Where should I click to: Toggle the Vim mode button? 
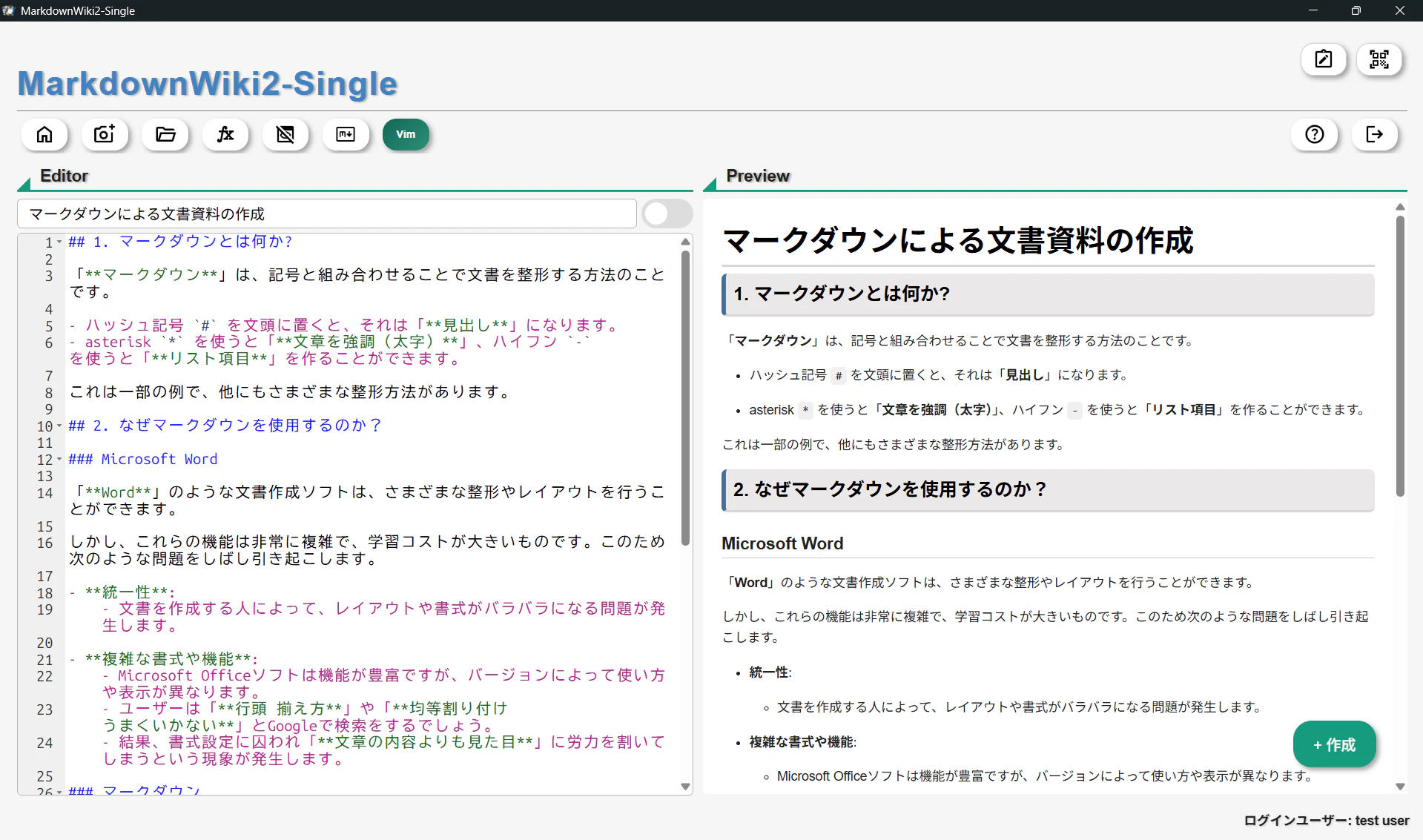point(406,134)
